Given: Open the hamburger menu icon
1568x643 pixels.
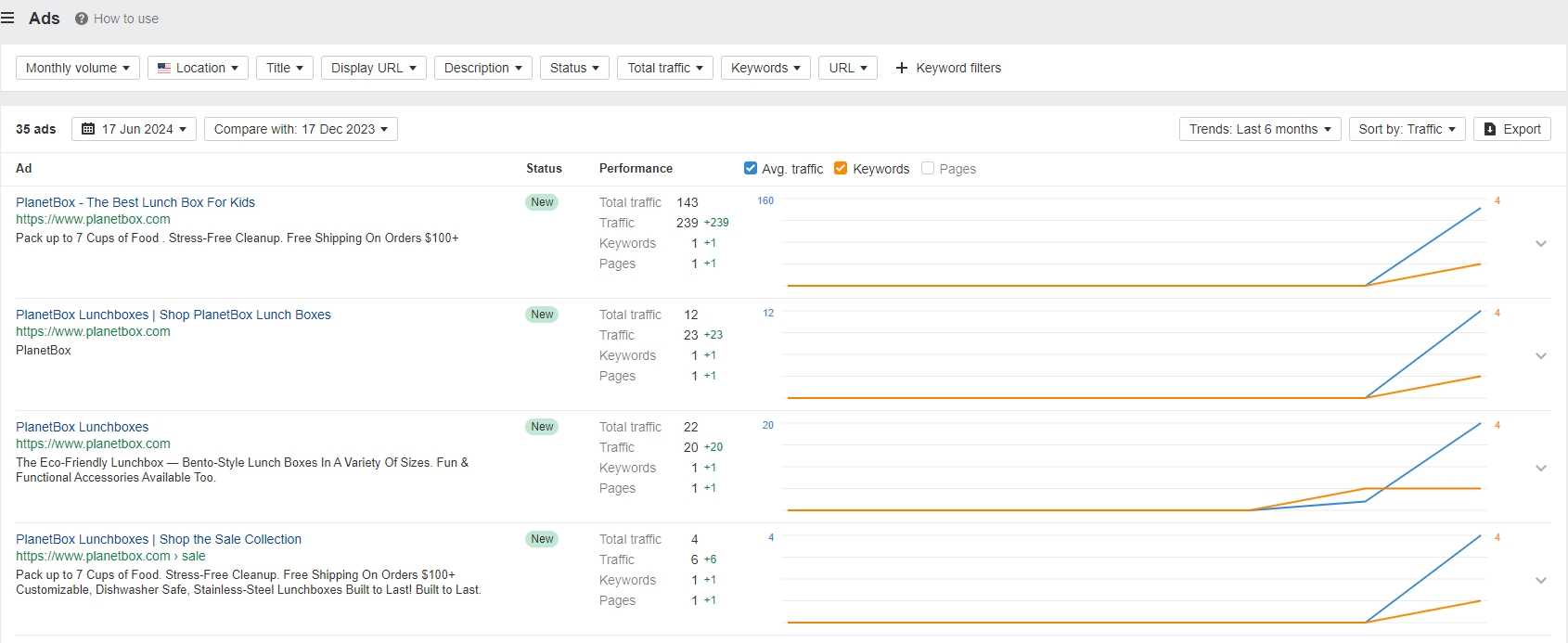Looking at the screenshot, I should [x=7, y=19].
